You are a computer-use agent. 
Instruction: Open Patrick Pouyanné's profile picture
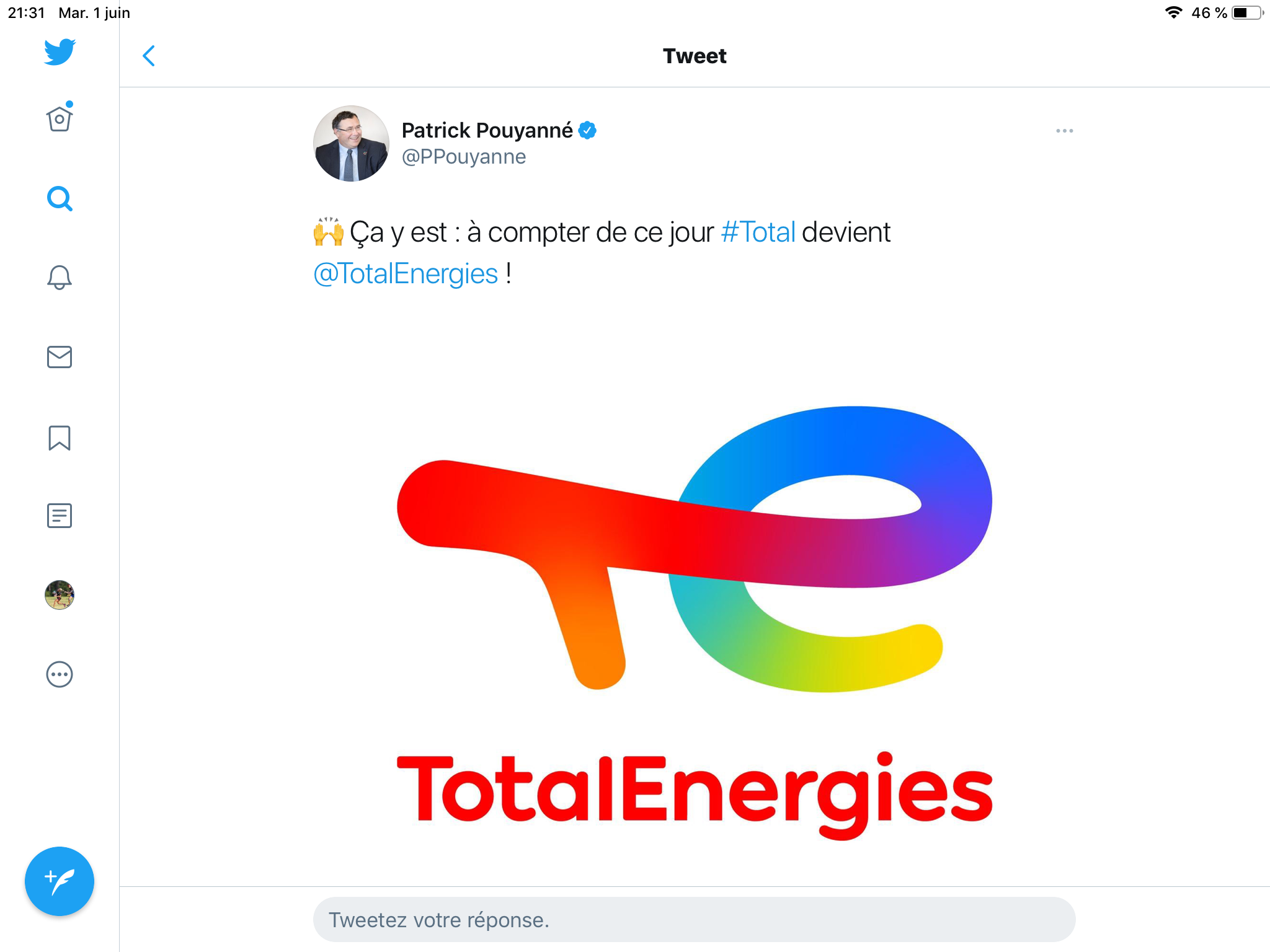coord(351,144)
